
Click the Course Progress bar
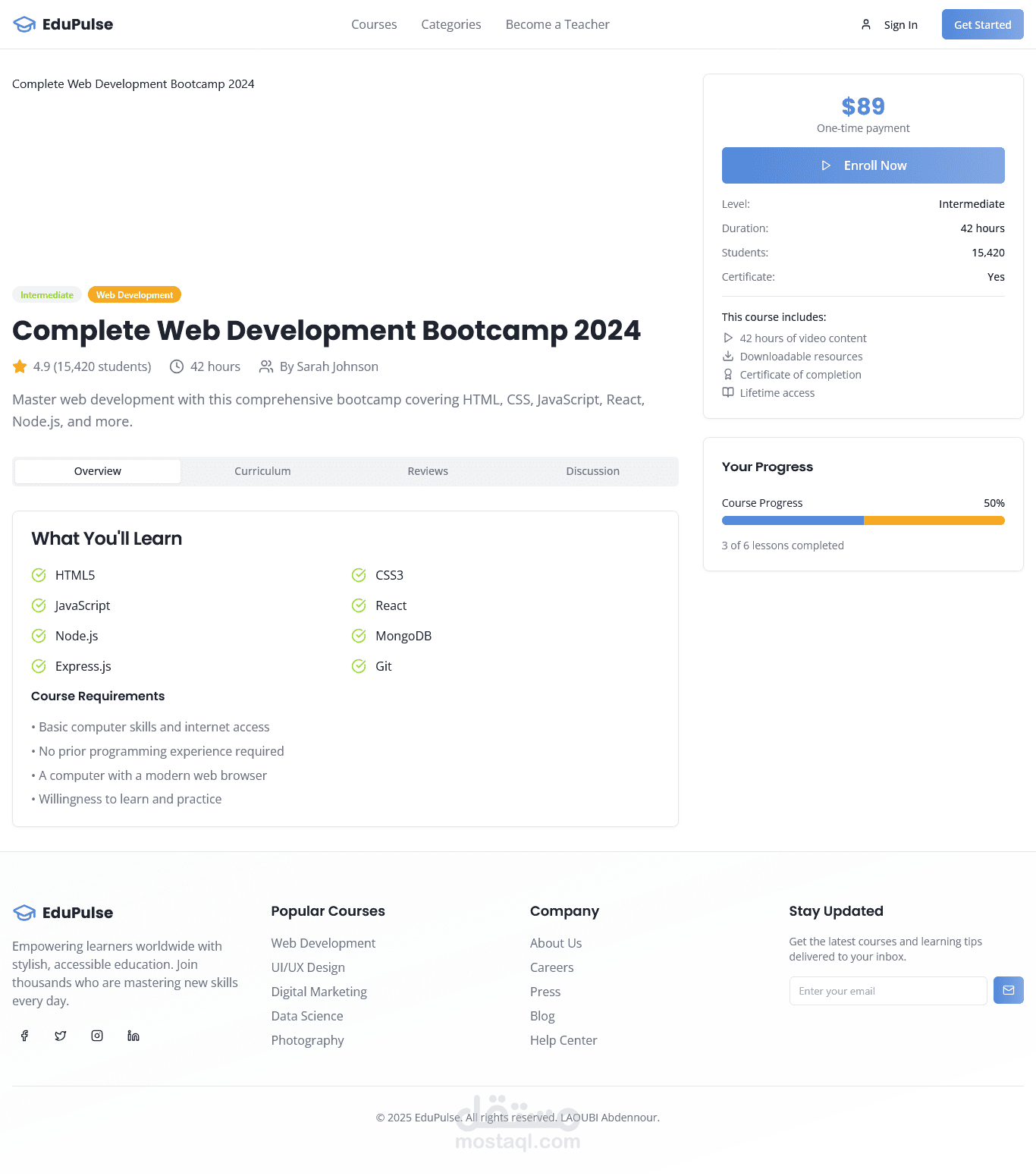[x=863, y=520]
